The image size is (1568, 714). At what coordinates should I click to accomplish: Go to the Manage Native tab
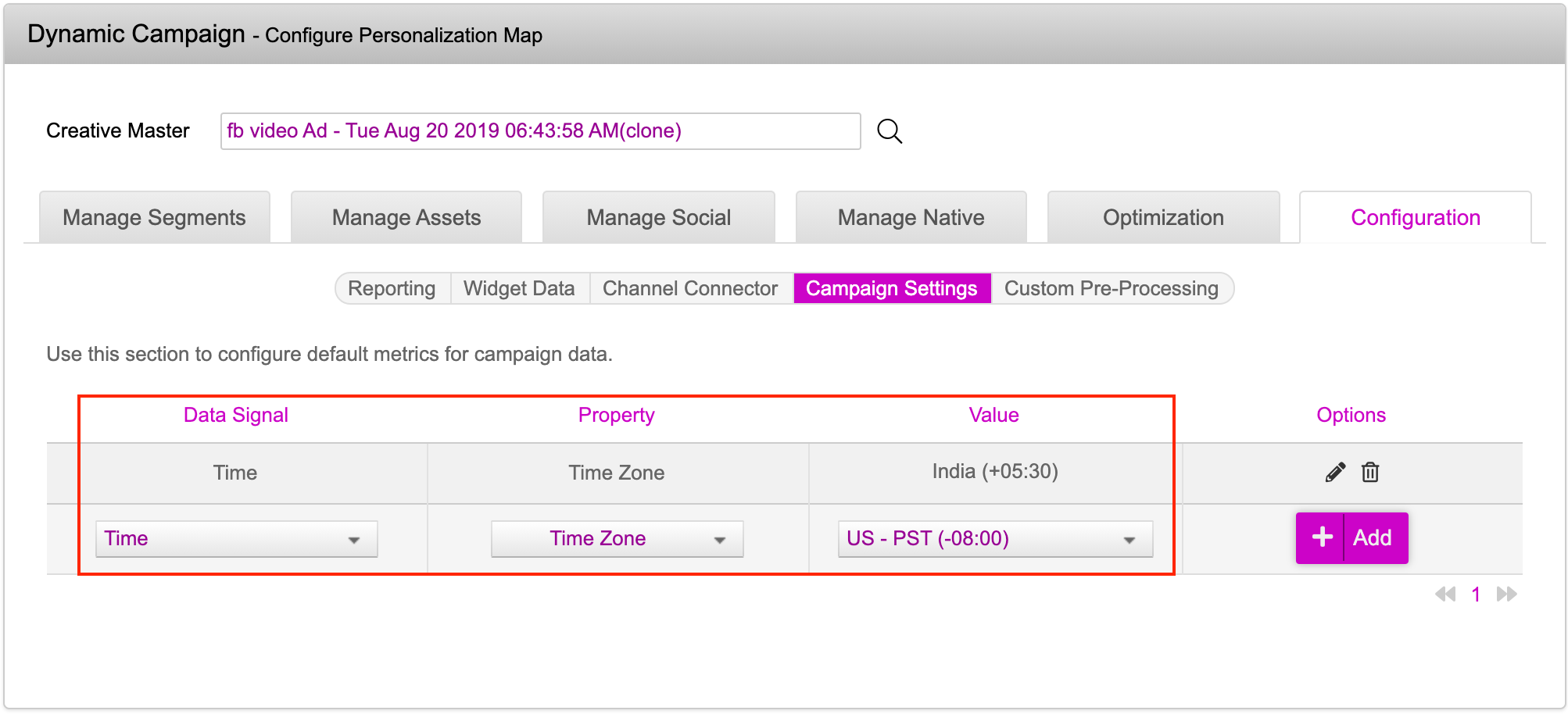(911, 218)
